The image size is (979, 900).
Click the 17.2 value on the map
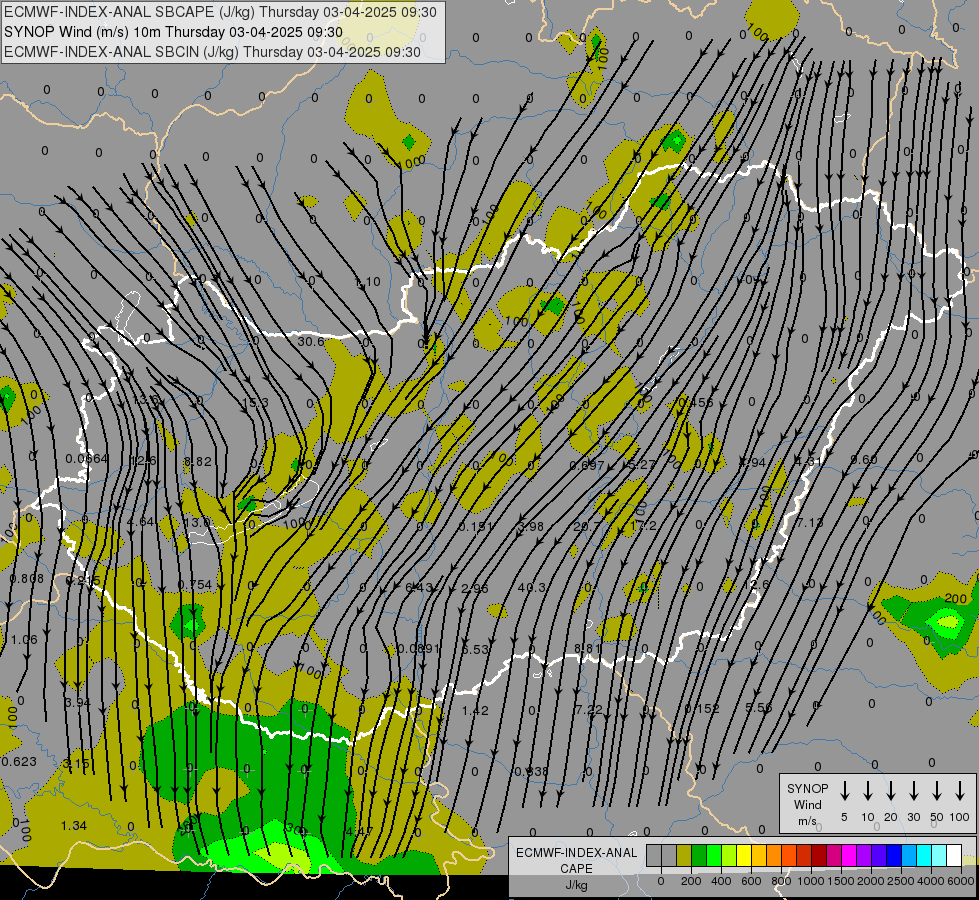tap(643, 525)
